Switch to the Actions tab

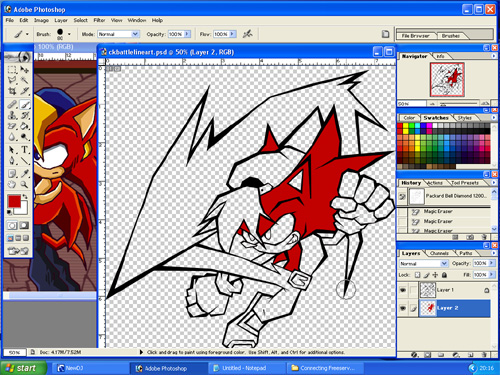click(435, 183)
